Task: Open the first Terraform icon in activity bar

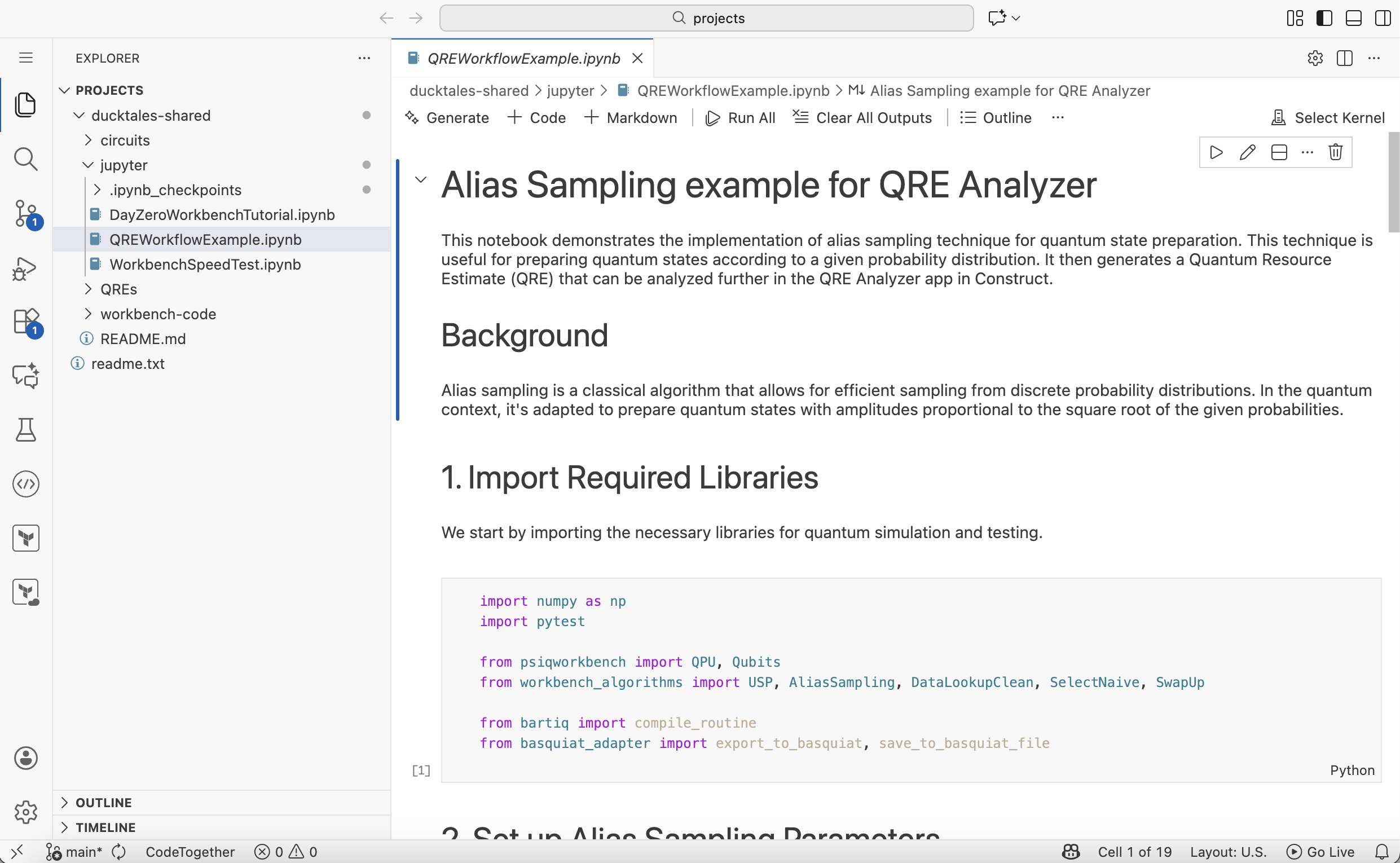Action: (x=26, y=538)
